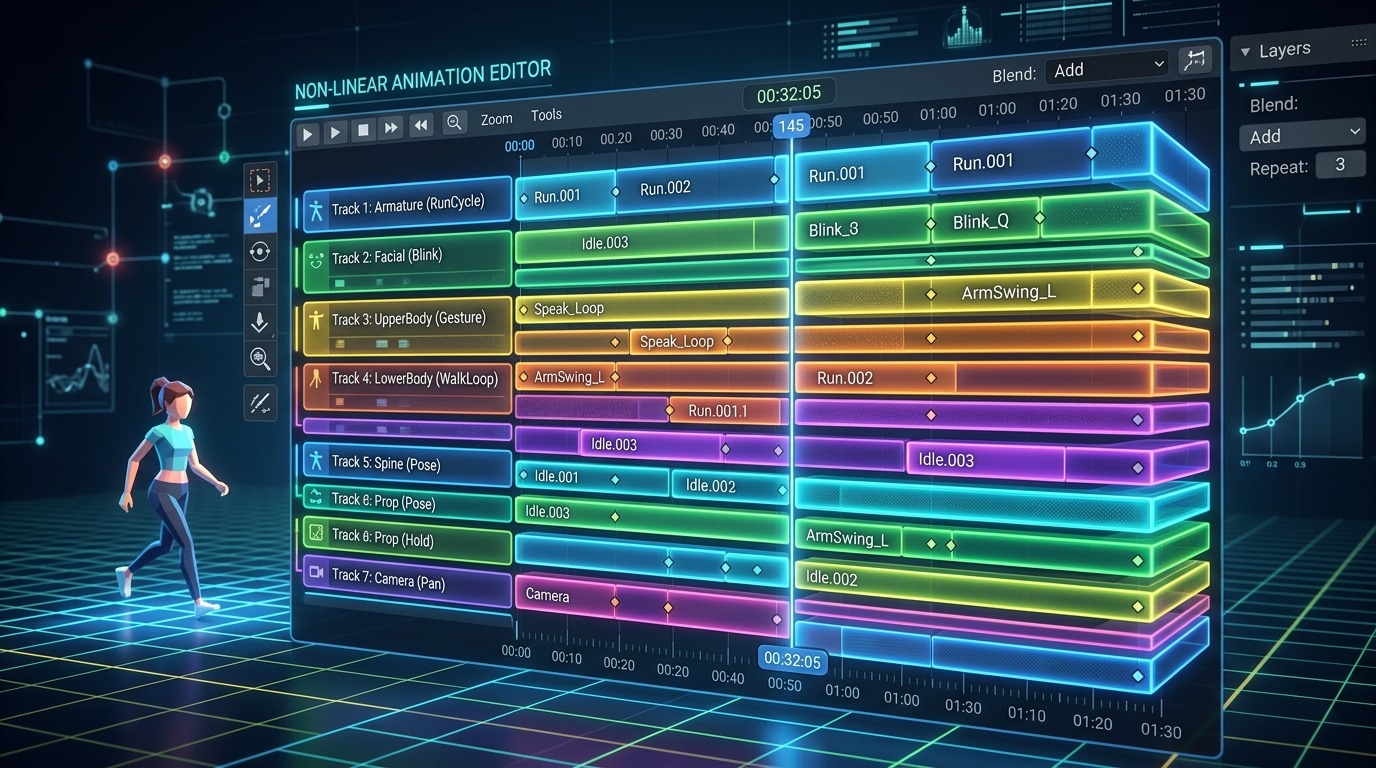Click the icon on the Prop (Hold) track

click(x=316, y=533)
